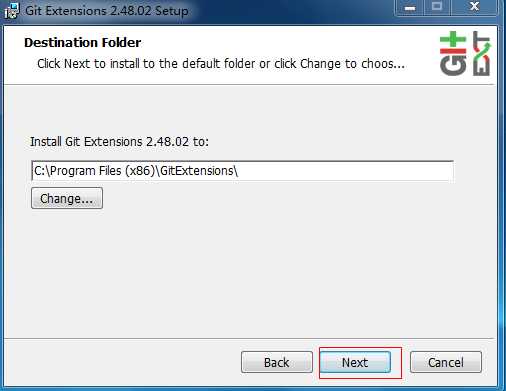506x391 pixels.
Task: Open the Change... folder browser
Action: (x=67, y=198)
